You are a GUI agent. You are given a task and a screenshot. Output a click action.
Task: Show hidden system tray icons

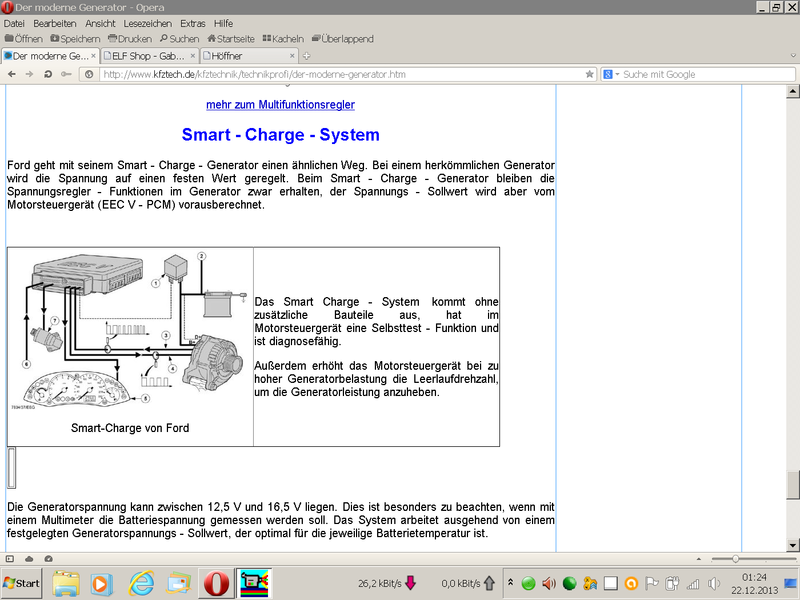[x=511, y=583]
